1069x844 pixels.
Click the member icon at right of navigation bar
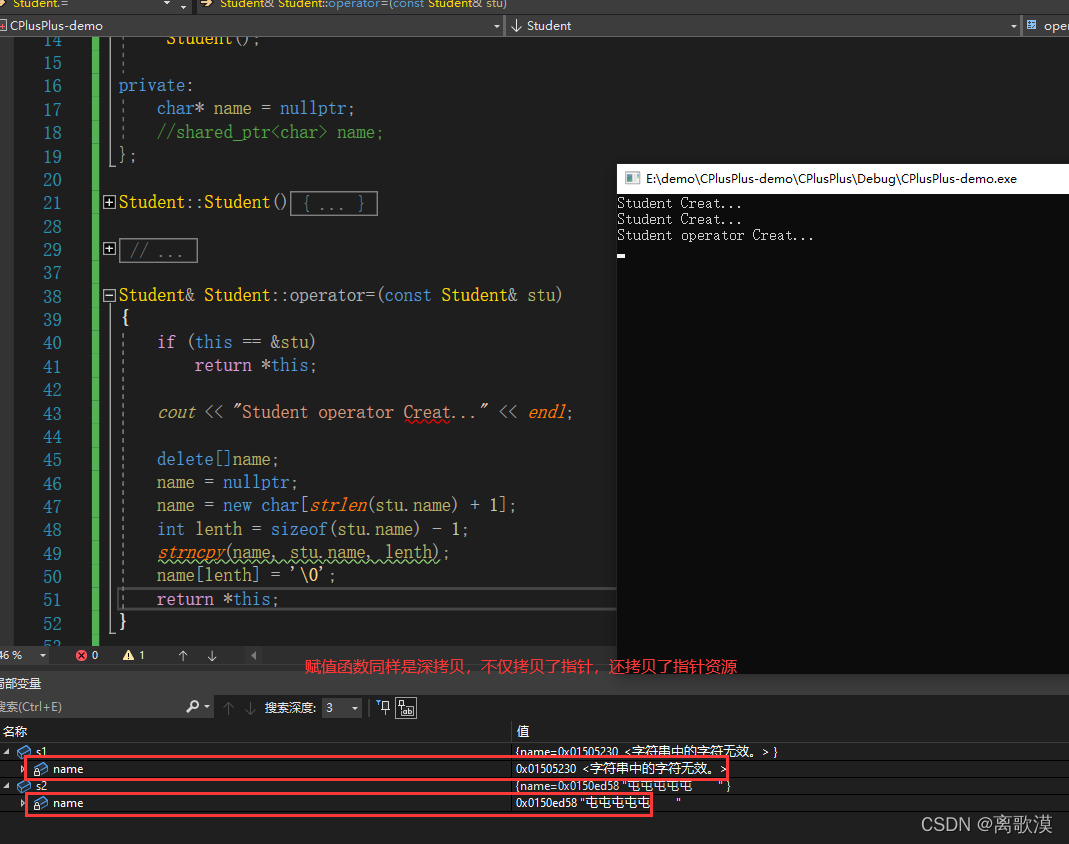(1032, 25)
